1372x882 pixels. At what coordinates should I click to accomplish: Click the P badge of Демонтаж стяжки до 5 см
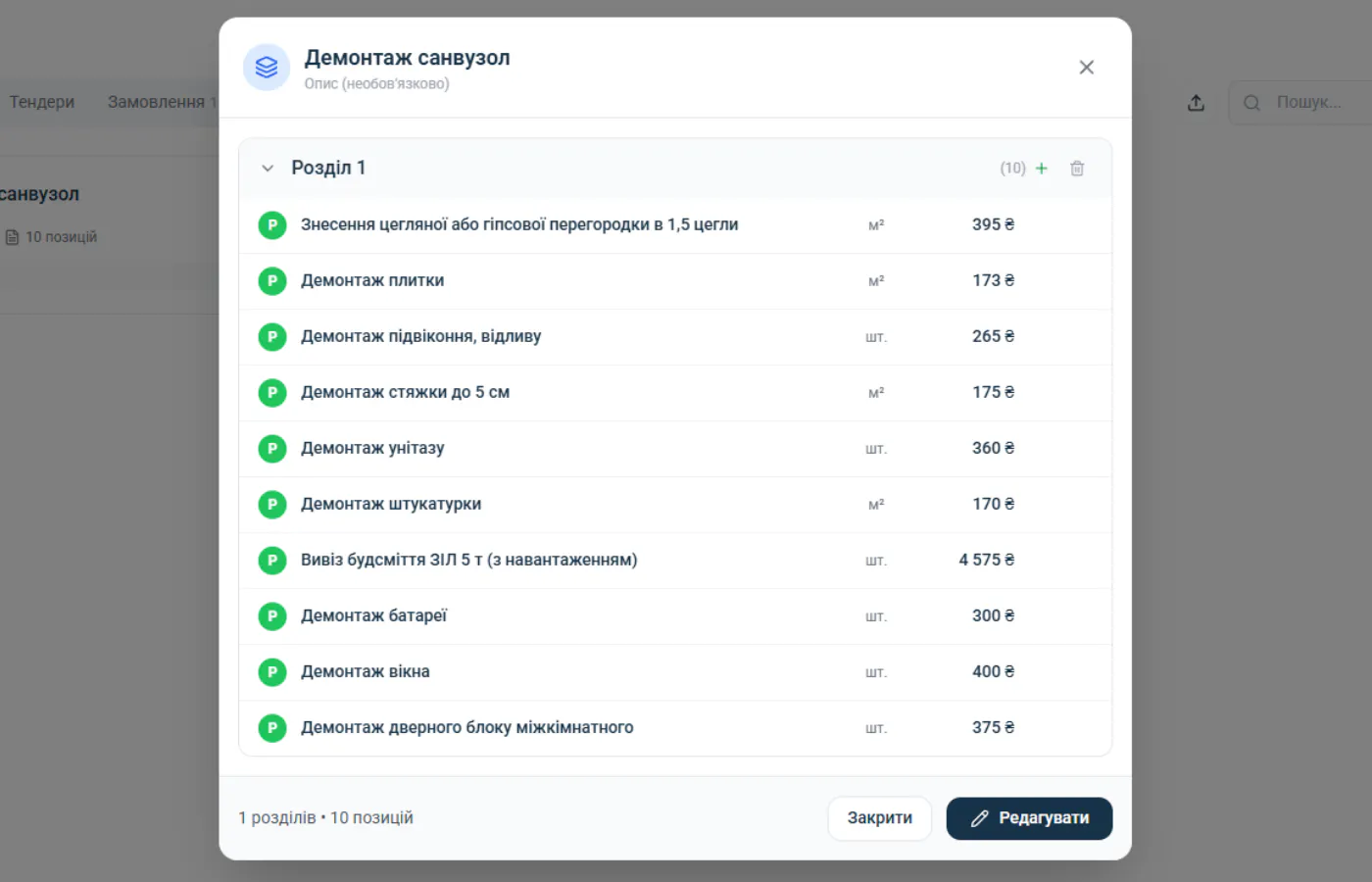[272, 393]
